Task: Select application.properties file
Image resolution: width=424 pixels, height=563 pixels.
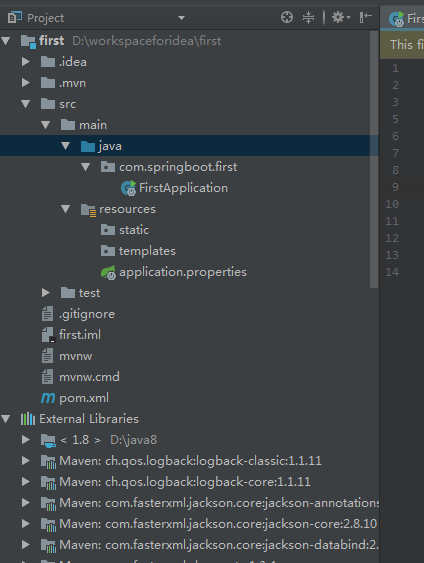Action: coord(183,272)
